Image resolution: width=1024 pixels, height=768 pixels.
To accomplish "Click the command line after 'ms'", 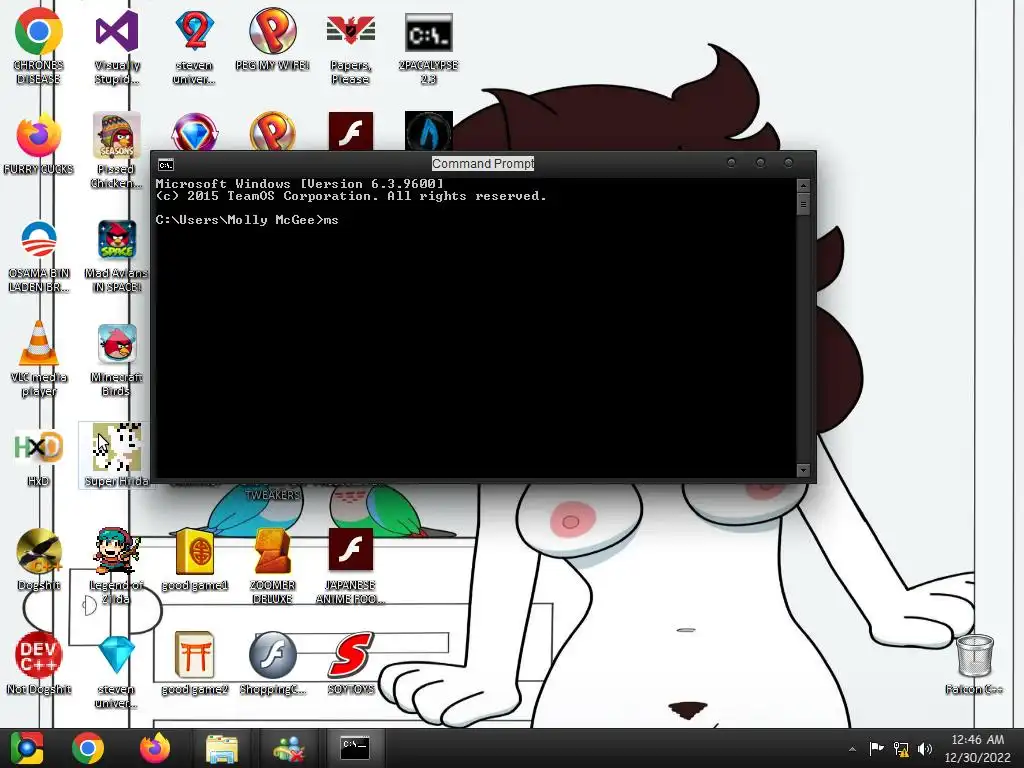I will click(342, 220).
